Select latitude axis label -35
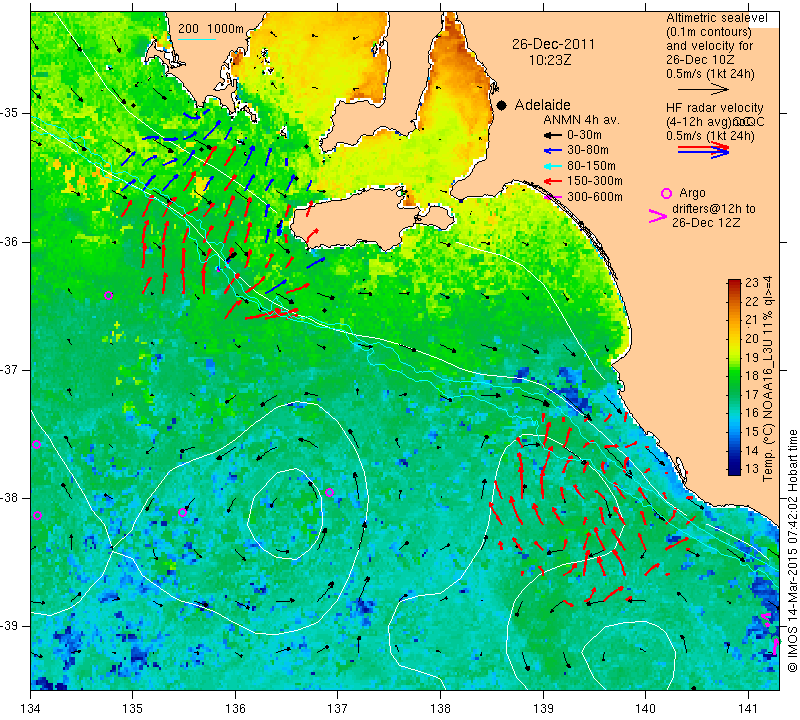Image resolution: width=800 pixels, height=720 pixels. (x=9, y=113)
